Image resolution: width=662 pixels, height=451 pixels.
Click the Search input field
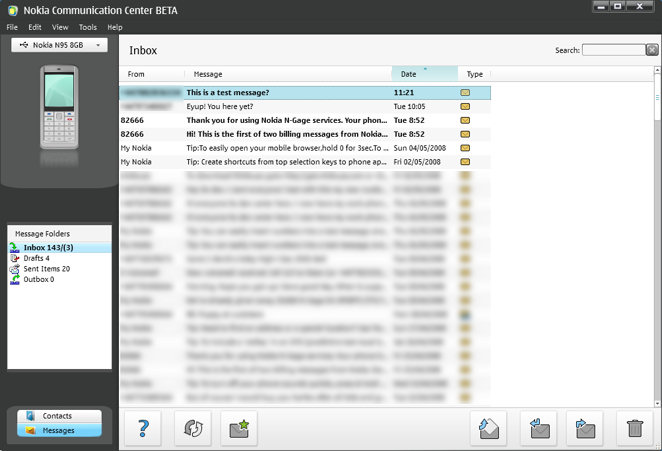(612, 50)
